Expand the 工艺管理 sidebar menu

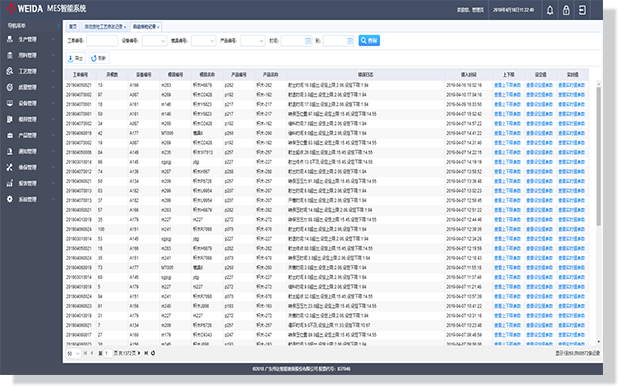tap(31, 71)
